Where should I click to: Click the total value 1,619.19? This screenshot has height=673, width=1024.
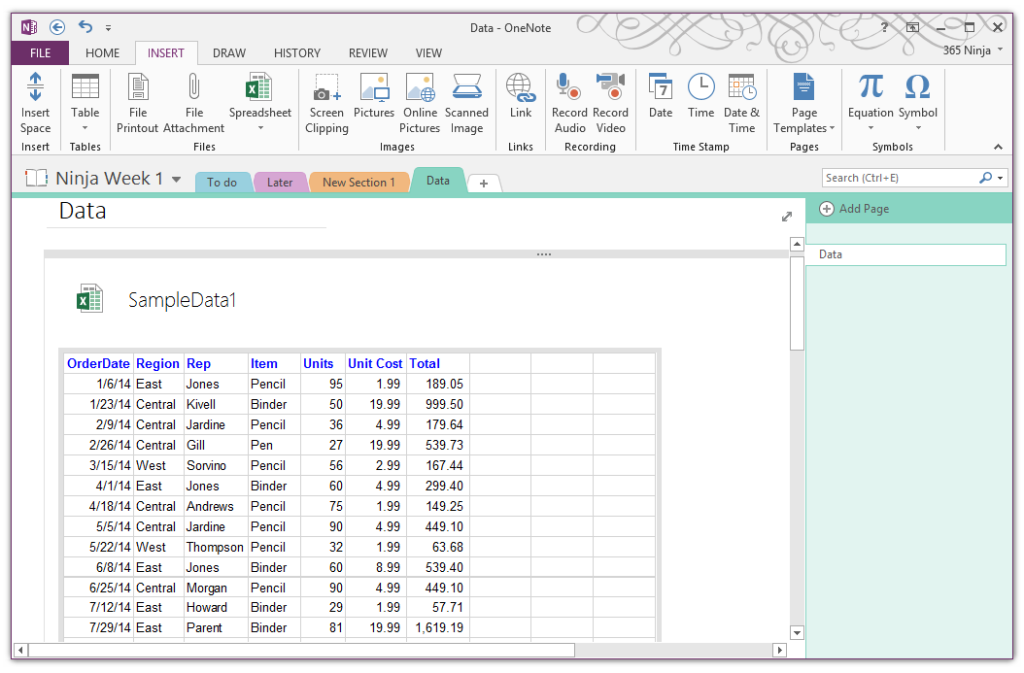tap(439, 627)
